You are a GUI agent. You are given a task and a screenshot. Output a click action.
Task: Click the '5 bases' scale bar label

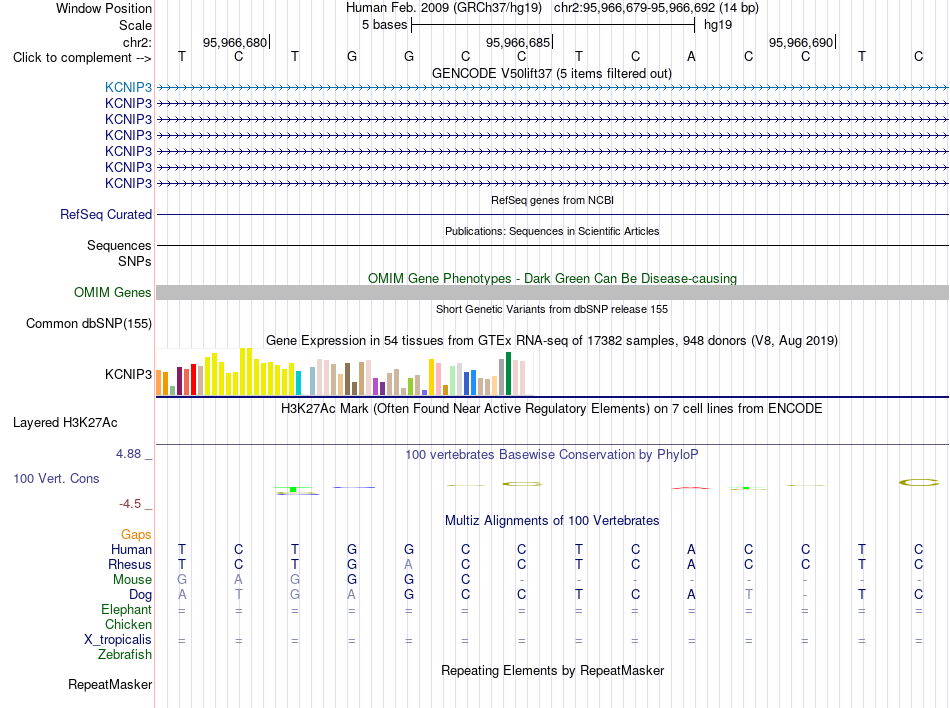pyautogui.click(x=384, y=25)
